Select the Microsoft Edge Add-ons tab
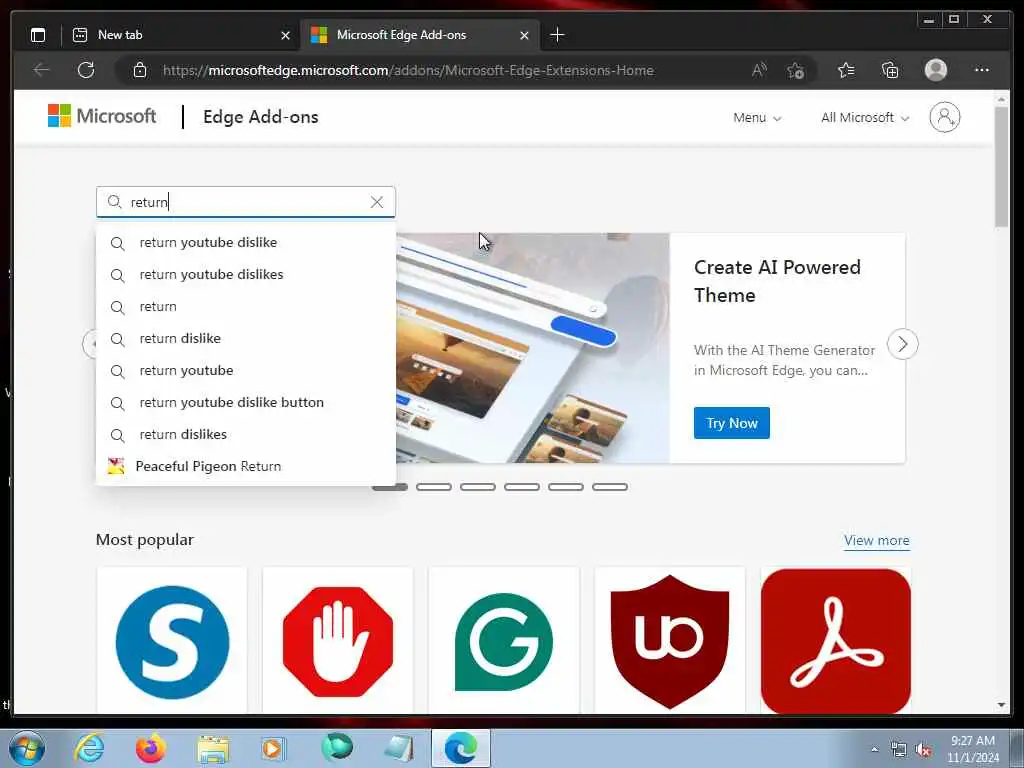Viewport: 1024px width, 768px height. point(420,35)
